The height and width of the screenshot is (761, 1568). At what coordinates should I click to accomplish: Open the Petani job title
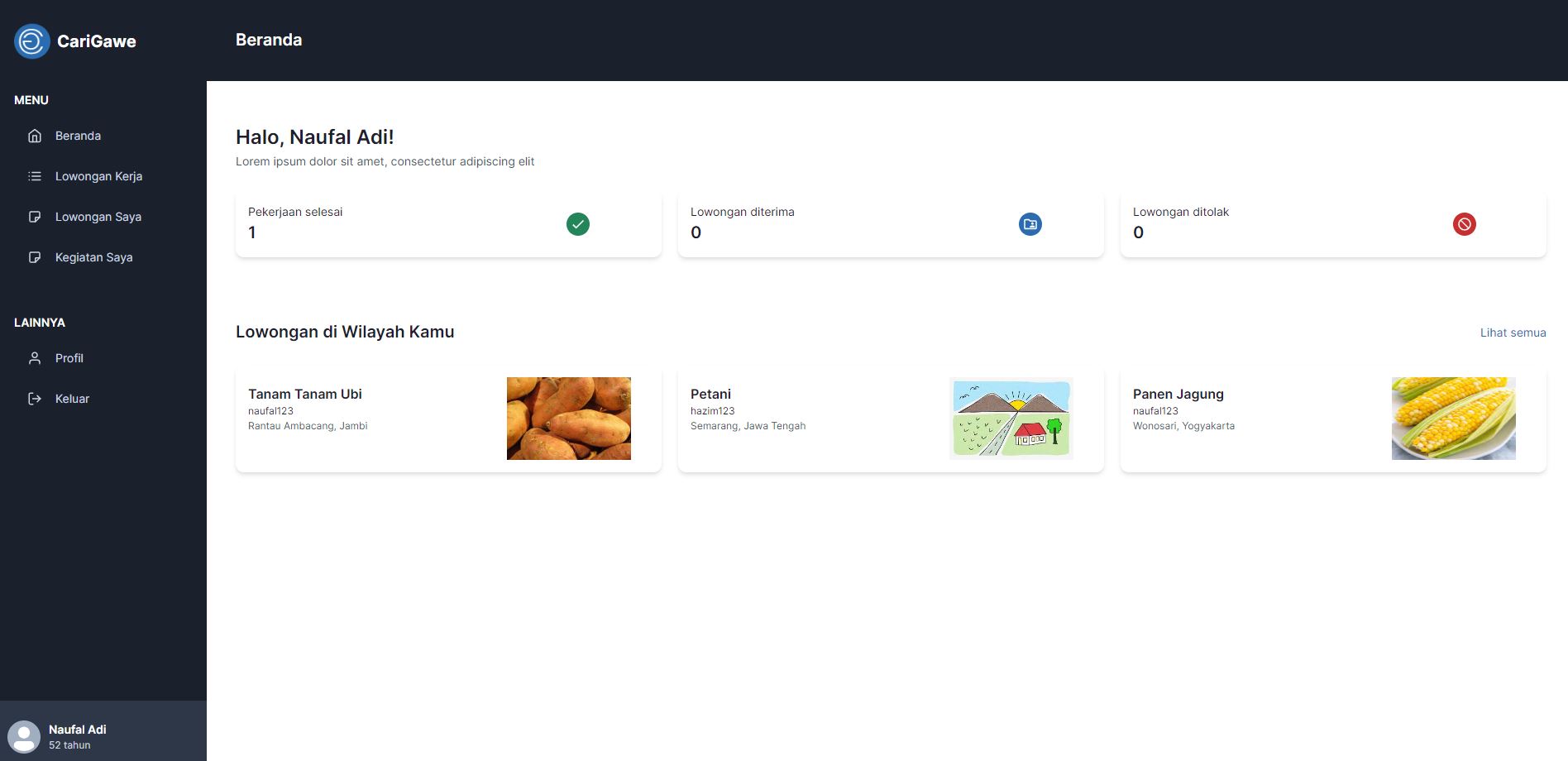click(x=710, y=394)
